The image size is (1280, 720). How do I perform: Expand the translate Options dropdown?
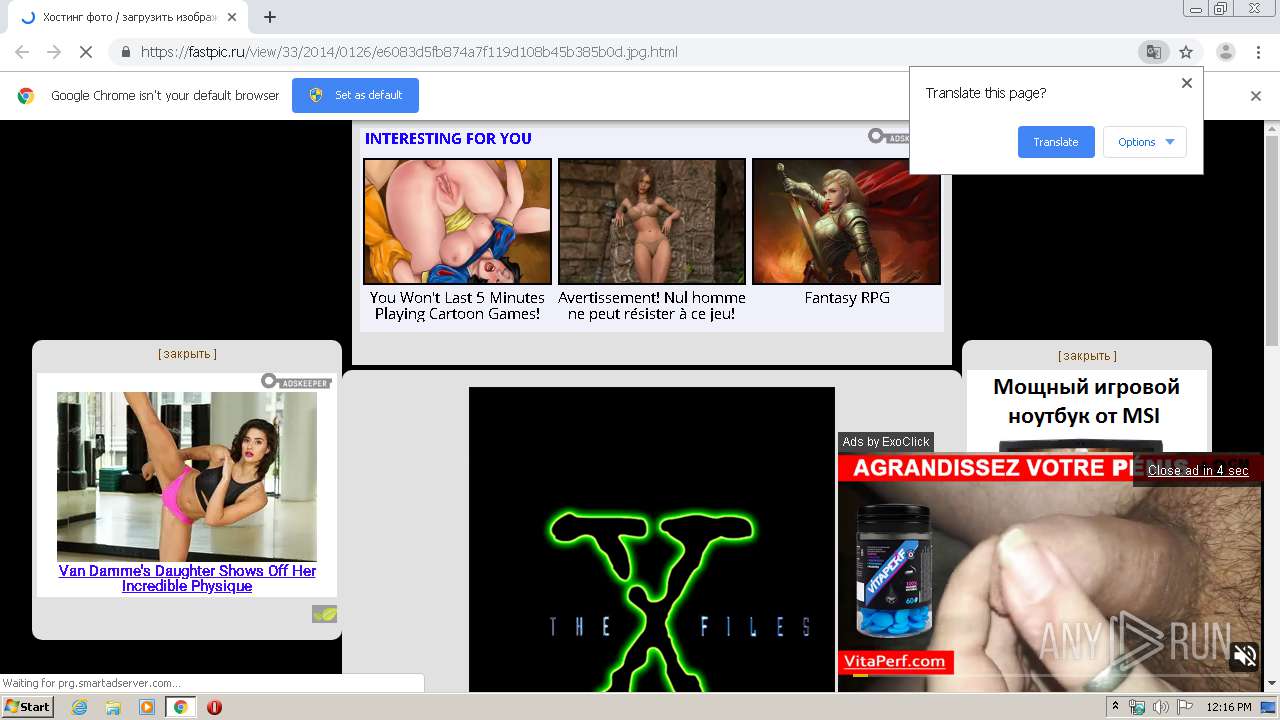coord(1145,142)
